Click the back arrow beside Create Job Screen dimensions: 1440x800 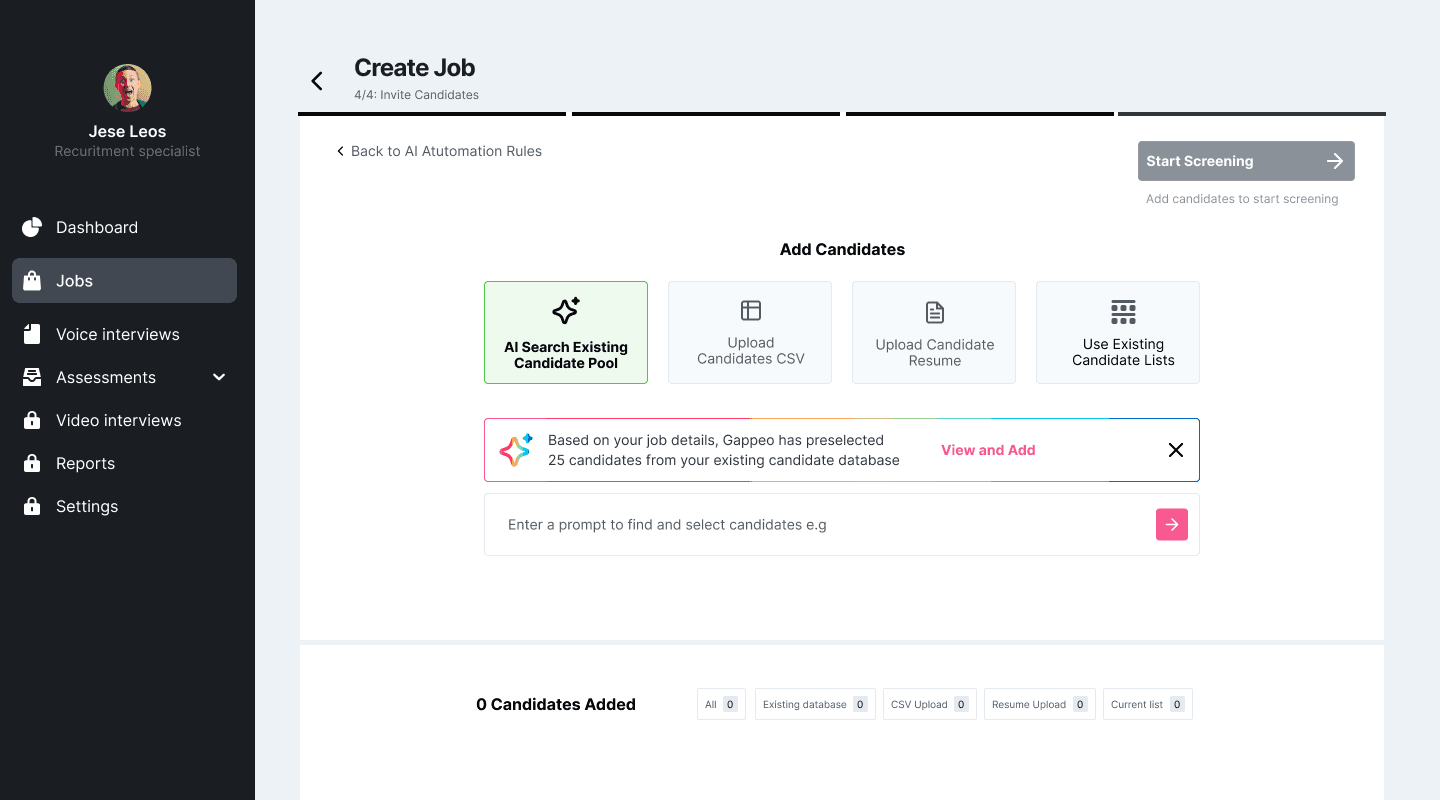(317, 81)
